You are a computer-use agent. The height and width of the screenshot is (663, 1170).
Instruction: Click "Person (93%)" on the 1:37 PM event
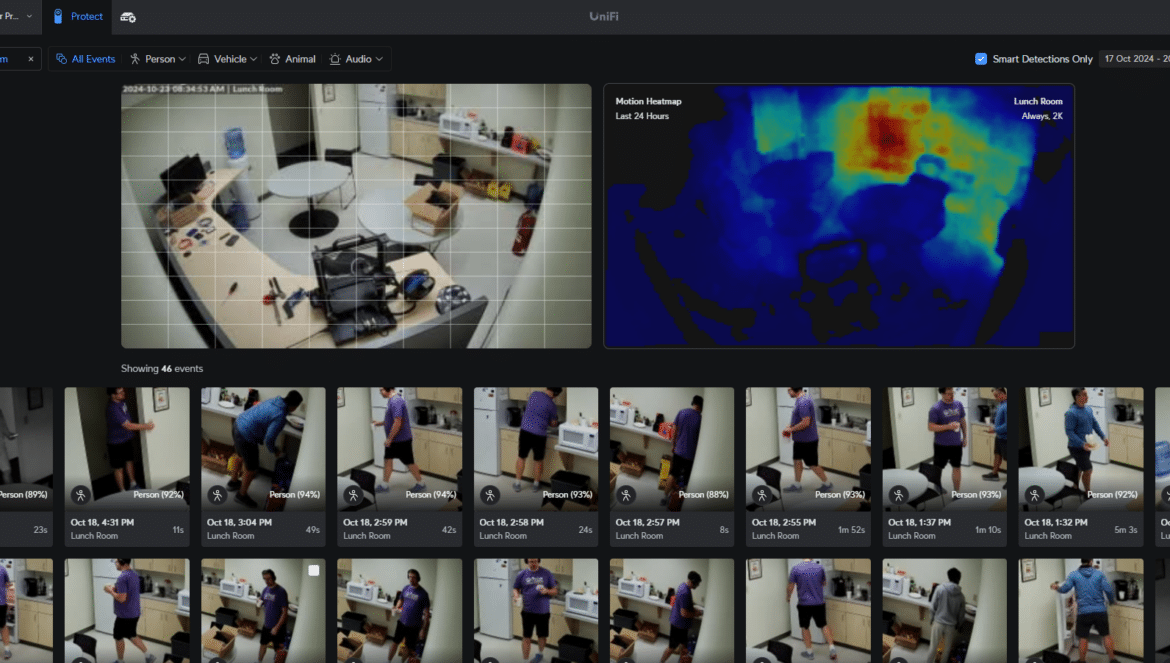point(975,494)
